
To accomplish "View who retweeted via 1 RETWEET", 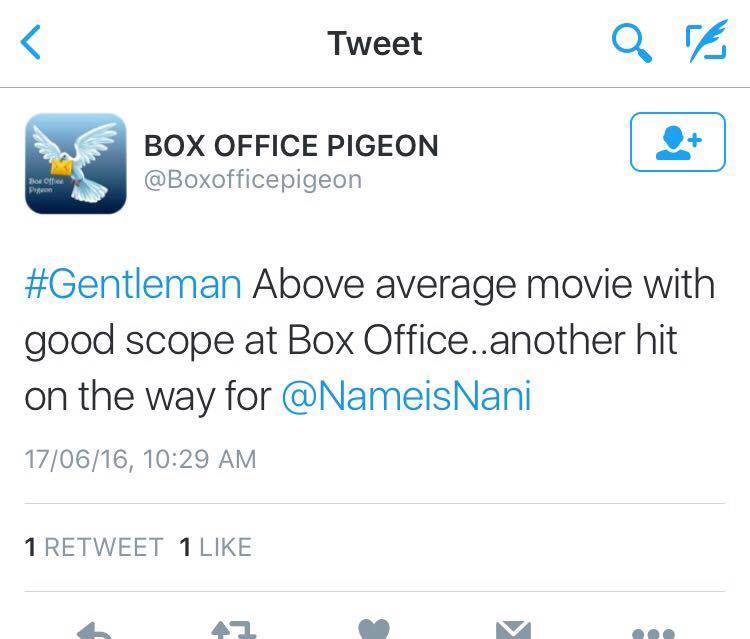I will pyautogui.click(x=94, y=547).
